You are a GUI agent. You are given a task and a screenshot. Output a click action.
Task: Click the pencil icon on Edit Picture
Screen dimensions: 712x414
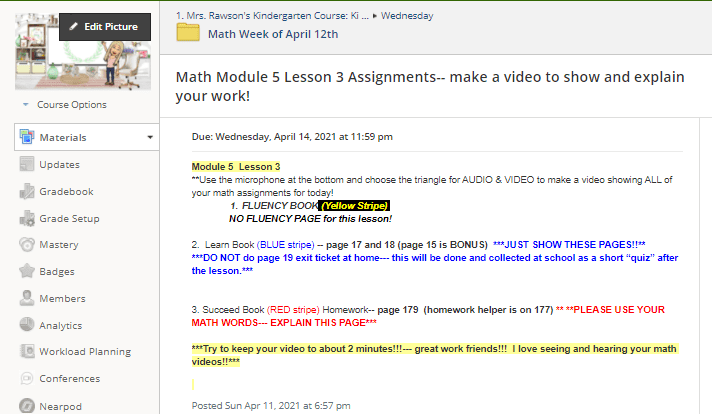click(x=74, y=26)
